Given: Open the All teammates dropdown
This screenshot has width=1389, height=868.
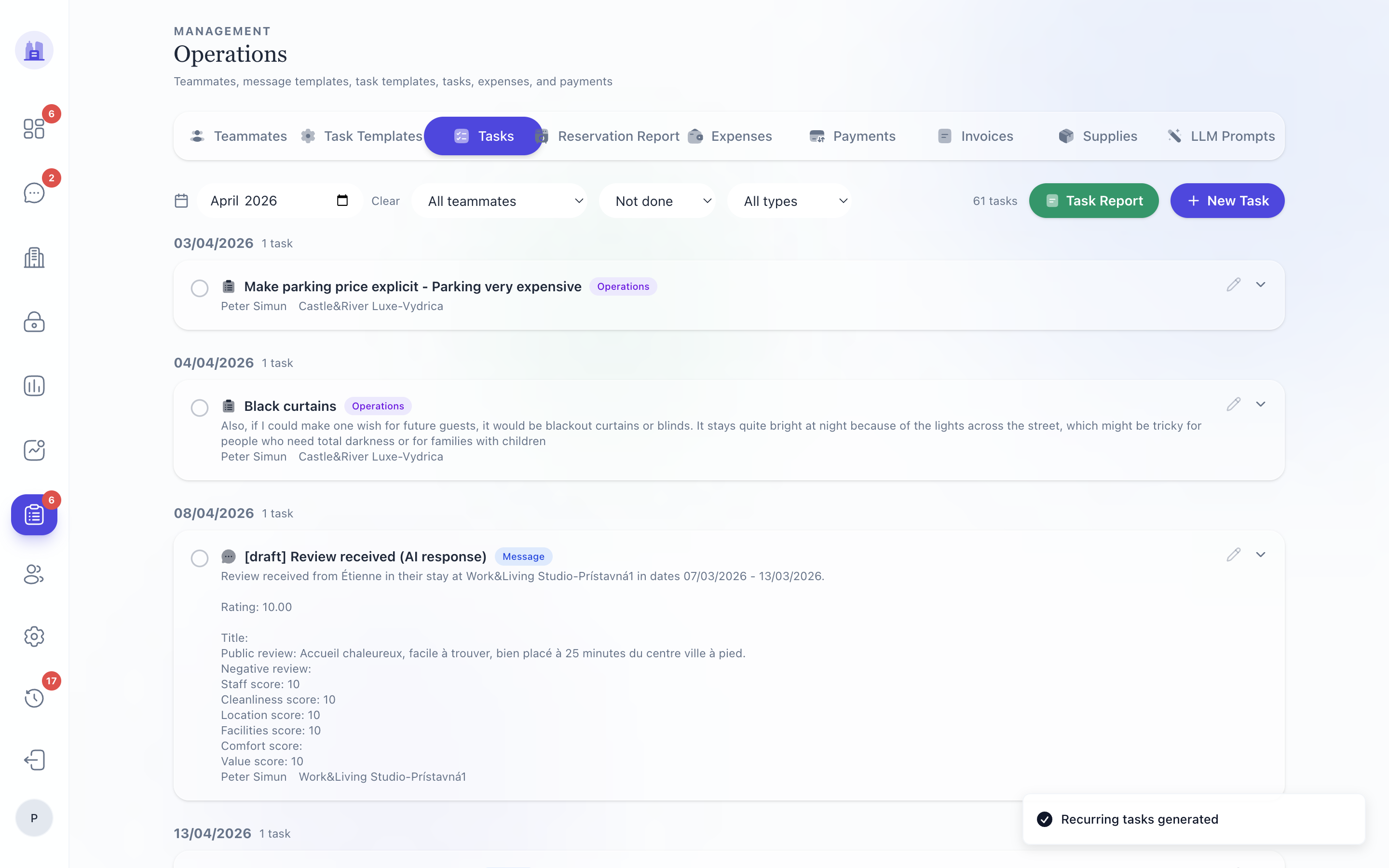Looking at the screenshot, I should [x=499, y=201].
